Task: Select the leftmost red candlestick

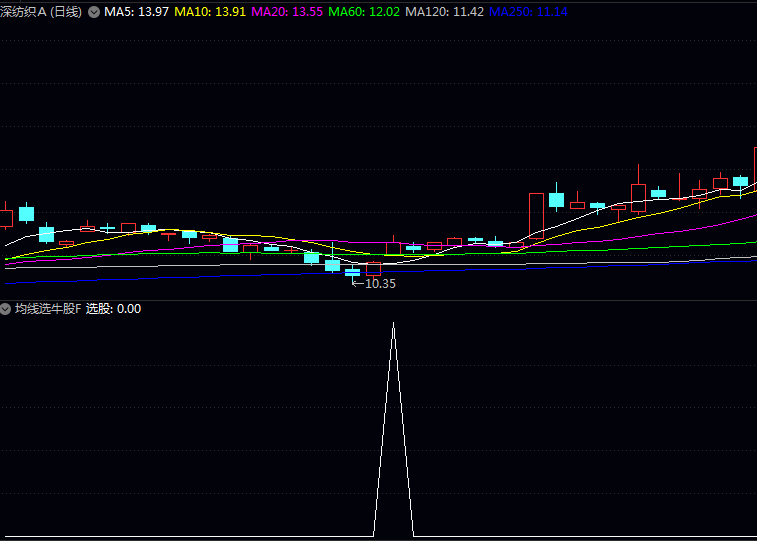Action: 4,218
